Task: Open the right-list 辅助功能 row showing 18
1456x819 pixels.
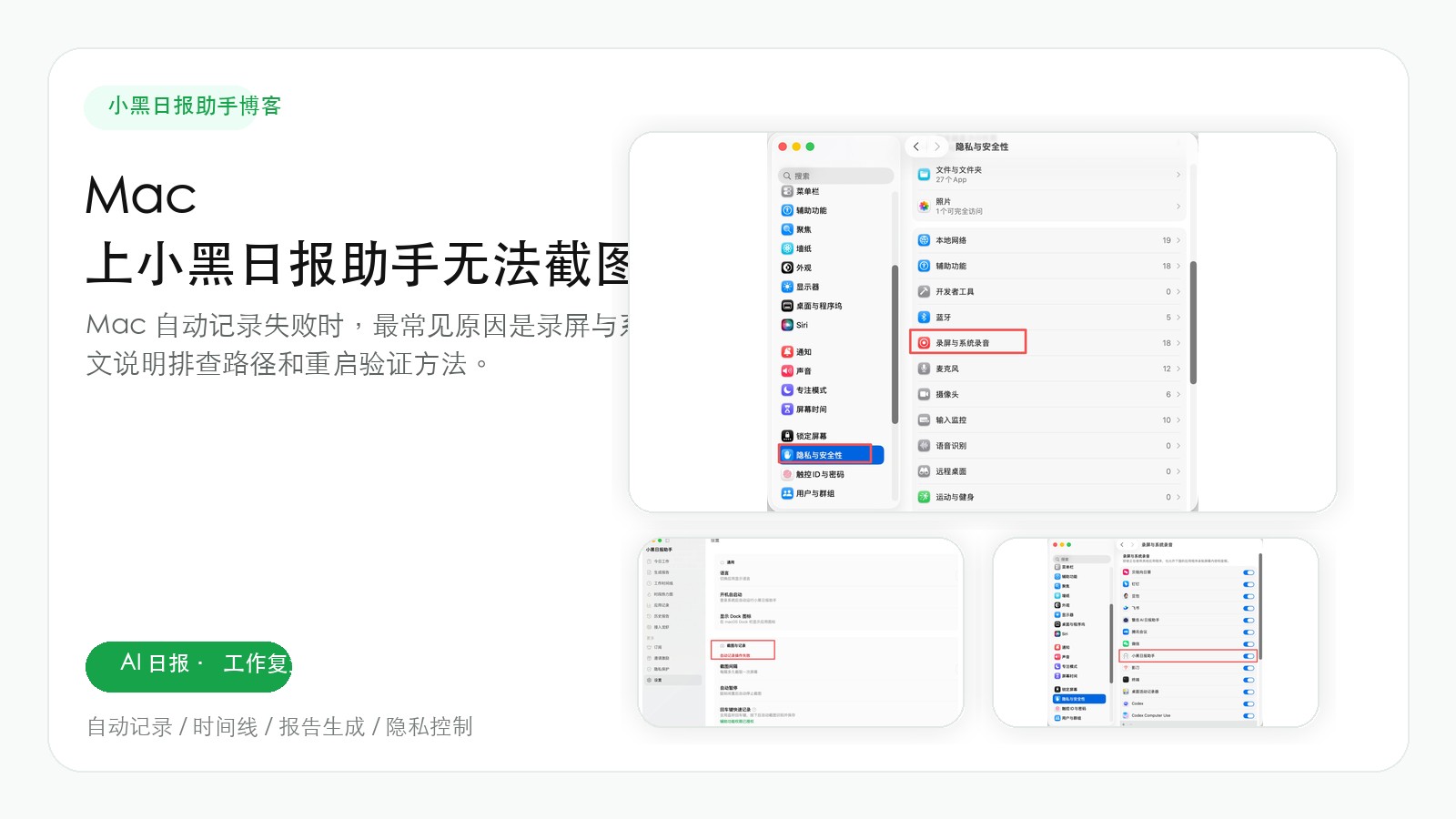Action: point(1049,266)
